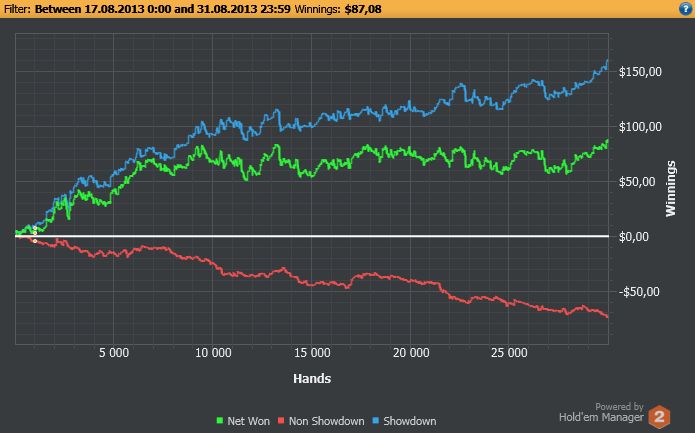This screenshot has height=433, width=695.
Task: Click the 20 000 hands axis label
Action: pos(411,353)
